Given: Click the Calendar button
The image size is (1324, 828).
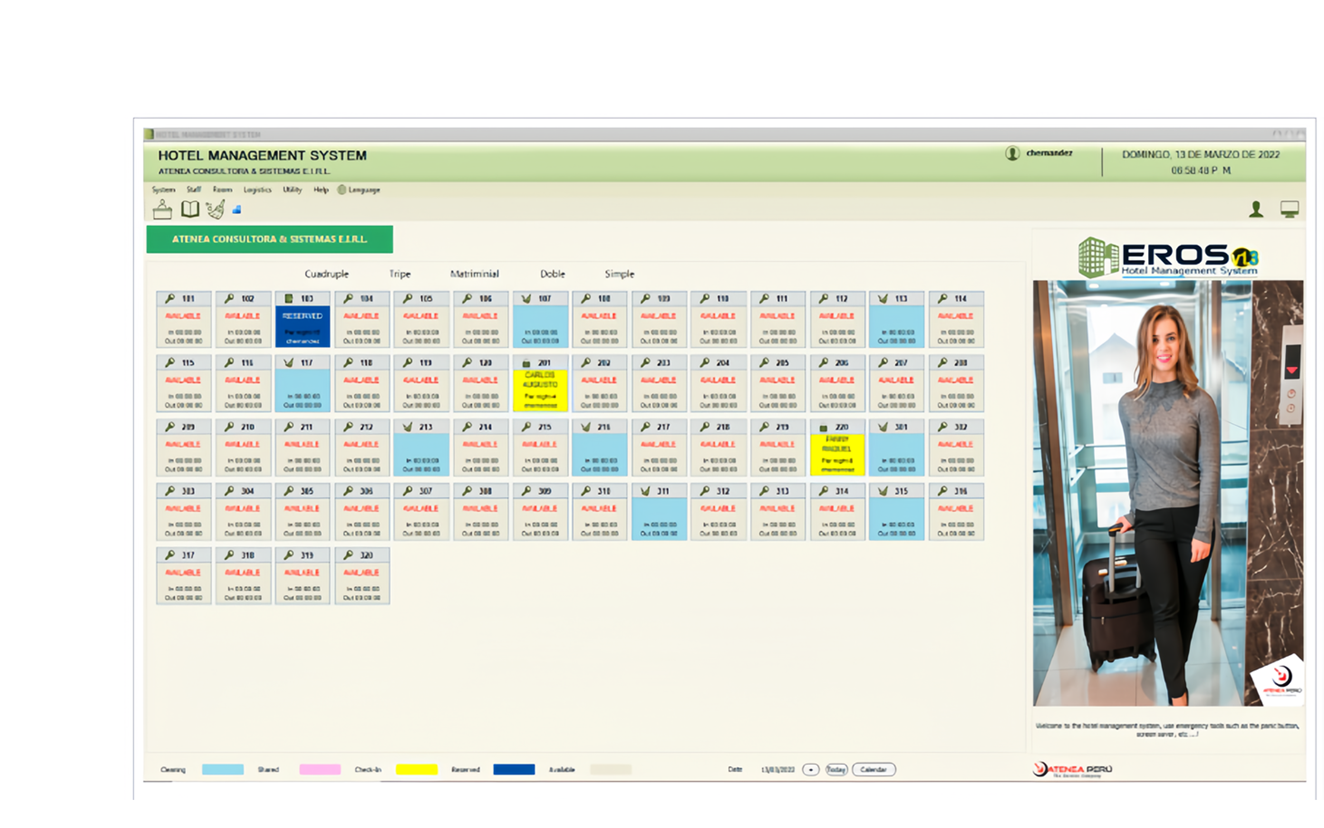Looking at the screenshot, I should click(873, 769).
